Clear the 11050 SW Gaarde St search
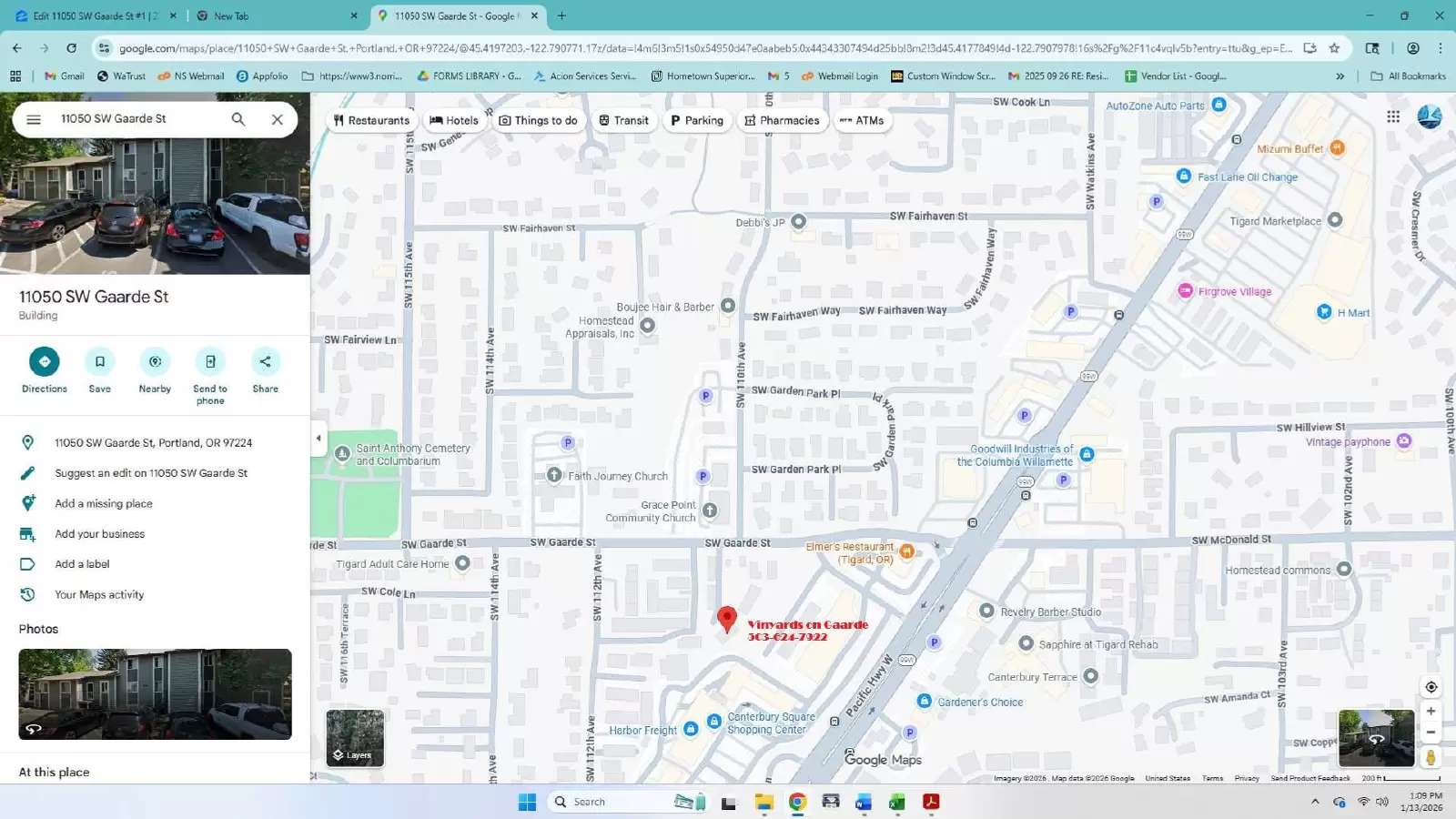1456x819 pixels. click(278, 119)
